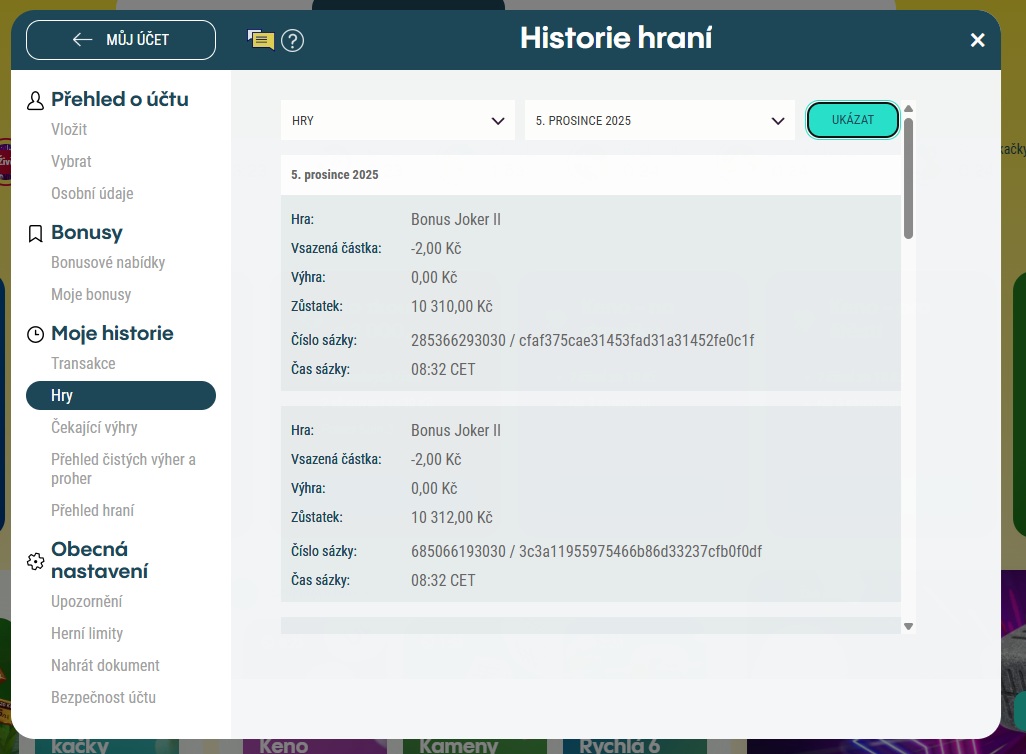Select Čekající výhry in sidebar

[94, 428]
